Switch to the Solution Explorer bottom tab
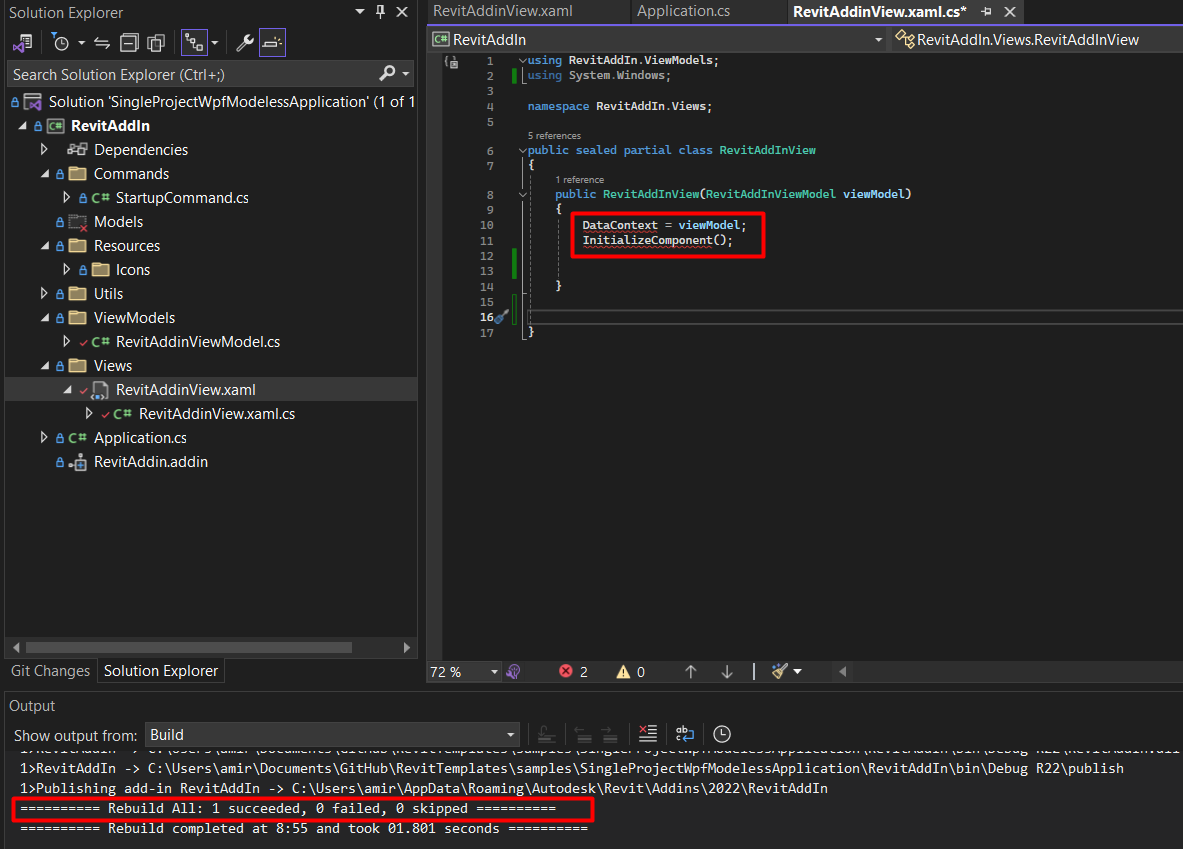Screen dimensions: 1183x849 click(x=161, y=671)
